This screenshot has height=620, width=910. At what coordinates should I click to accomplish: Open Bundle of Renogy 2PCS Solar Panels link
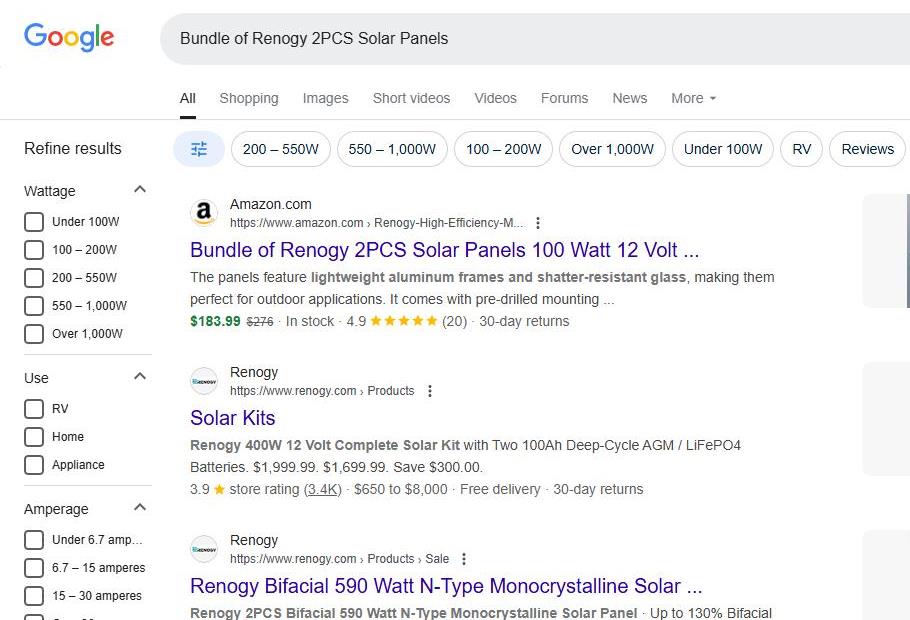pos(445,250)
